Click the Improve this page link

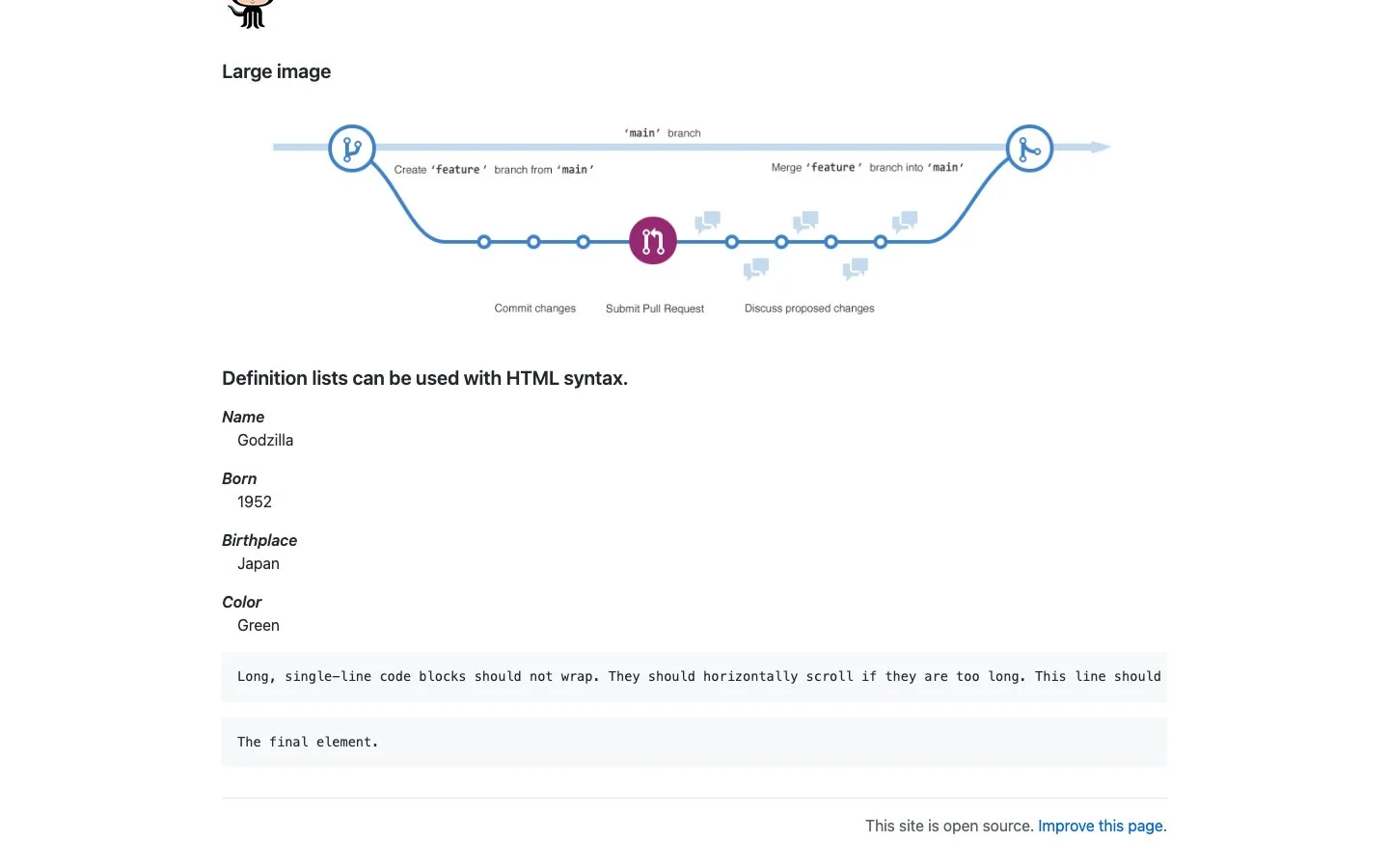tap(1101, 826)
